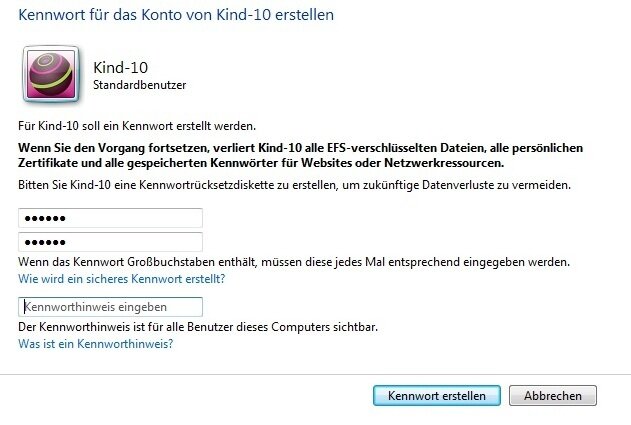Click the dialog heading about Konto von Kind-10
This screenshot has width=631, height=425.
coord(177,15)
